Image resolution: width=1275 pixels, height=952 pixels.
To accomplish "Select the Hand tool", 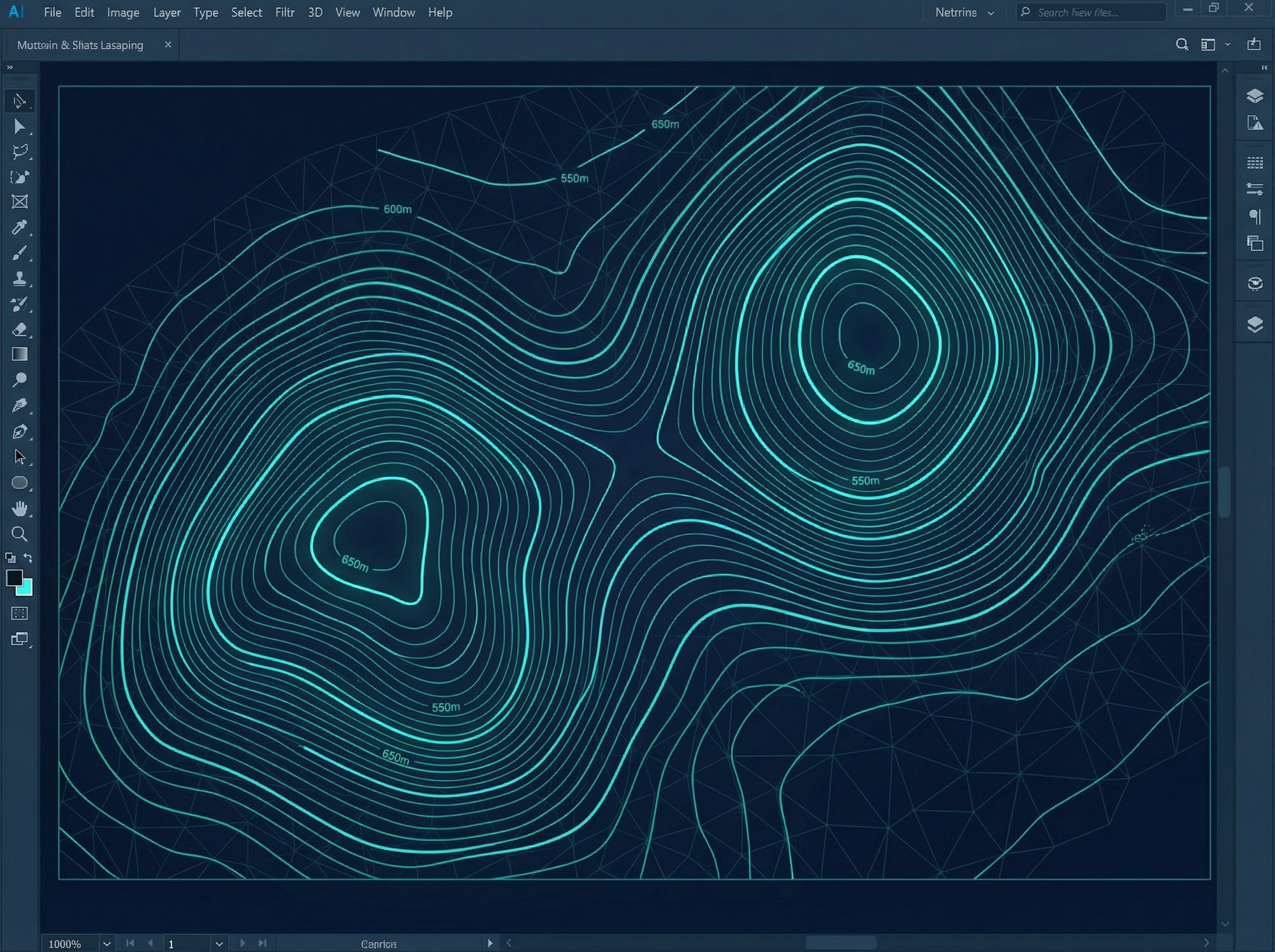I will (x=20, y=508).
